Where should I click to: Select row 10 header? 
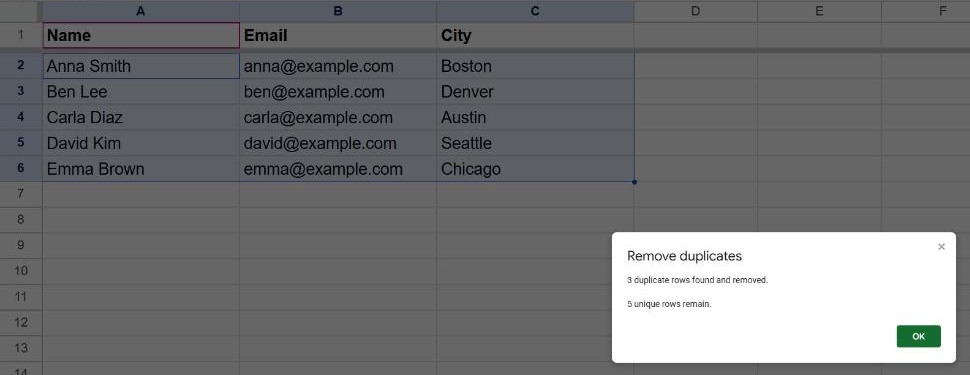pos(21,272)
